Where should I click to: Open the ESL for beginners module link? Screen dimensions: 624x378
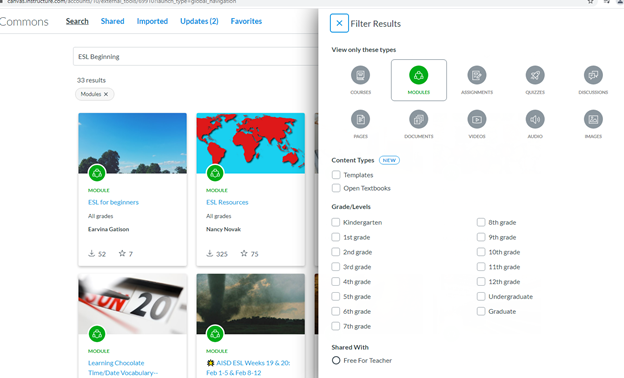[x=113, y=202]
